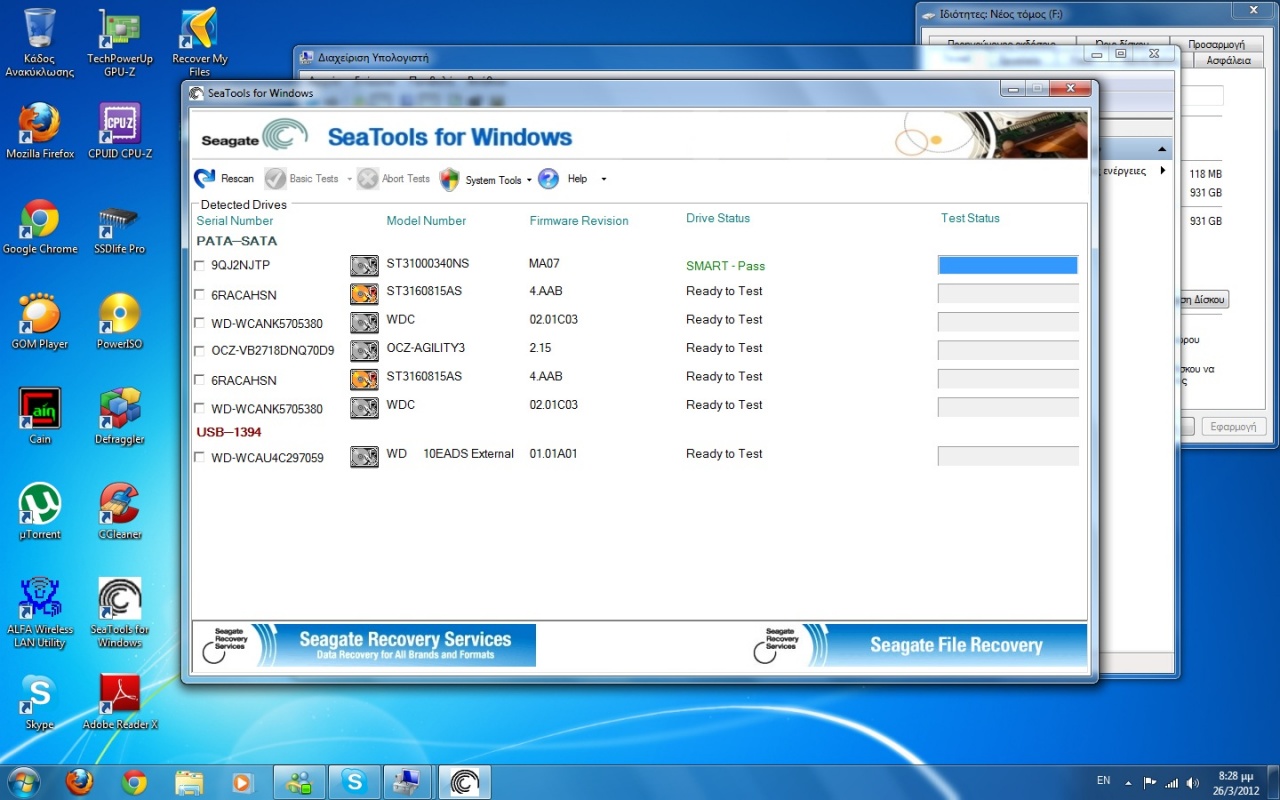
Task: Click the Basic Tests checkmark icon
Action: pos(275,179)
